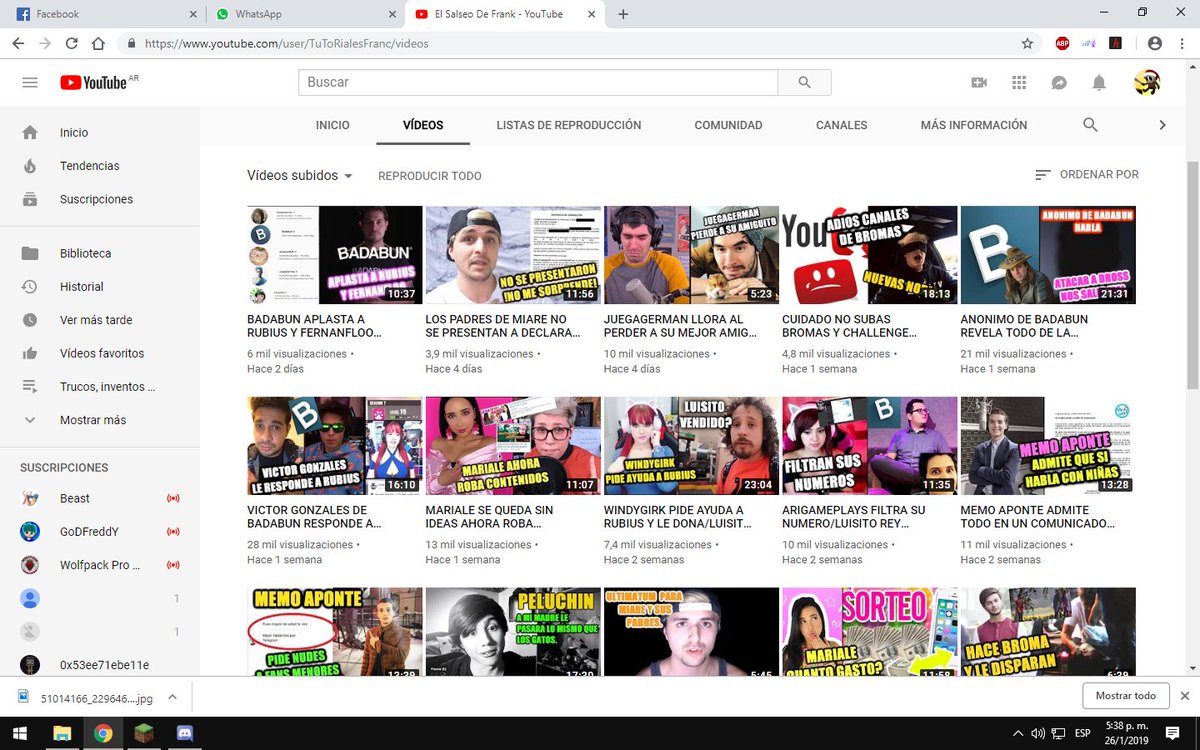Open the messages share icon

pos(1059,83)
